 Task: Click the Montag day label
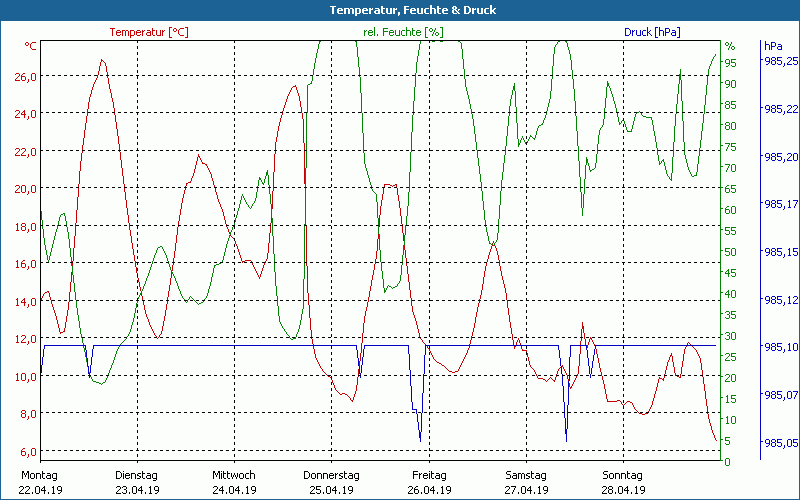coord(40,475)
